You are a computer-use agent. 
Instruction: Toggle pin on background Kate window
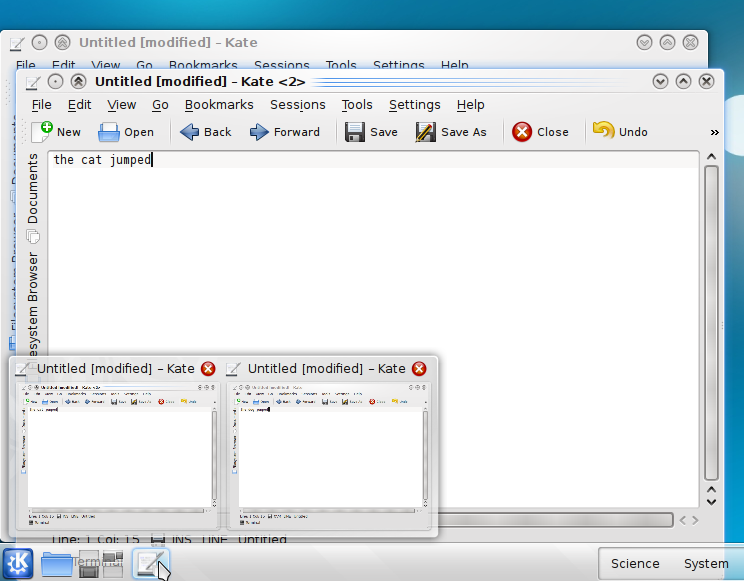[x=39, y=43]
